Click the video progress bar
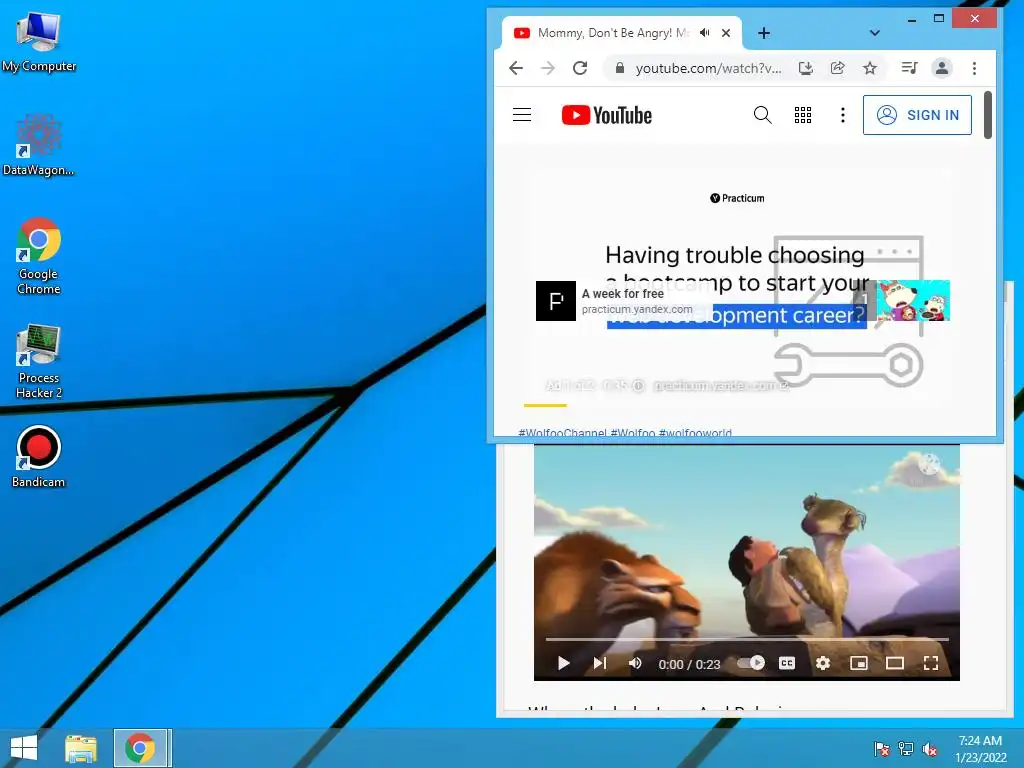 (747, 639)
